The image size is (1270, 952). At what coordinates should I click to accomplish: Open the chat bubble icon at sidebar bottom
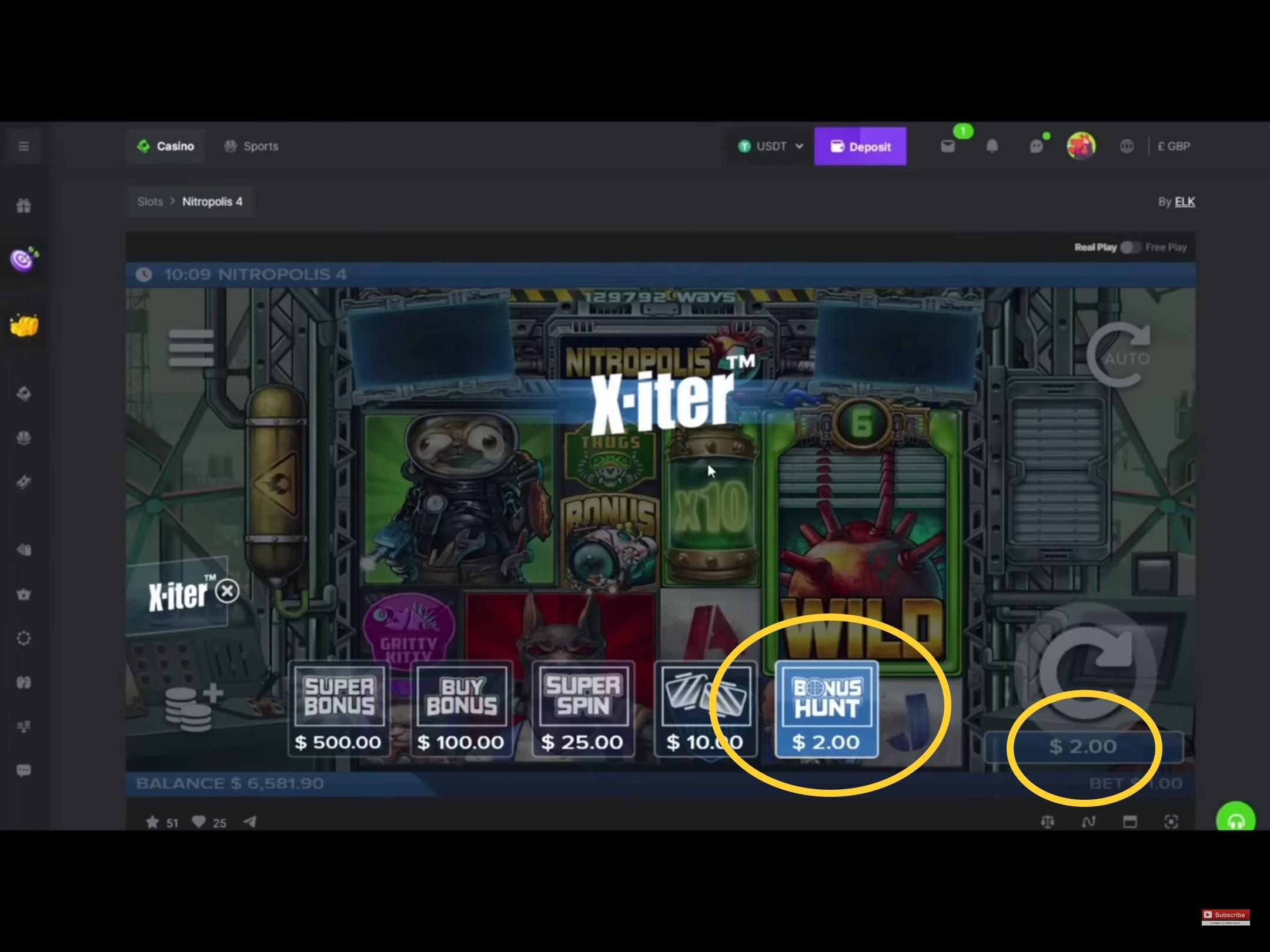click(24, 770)
